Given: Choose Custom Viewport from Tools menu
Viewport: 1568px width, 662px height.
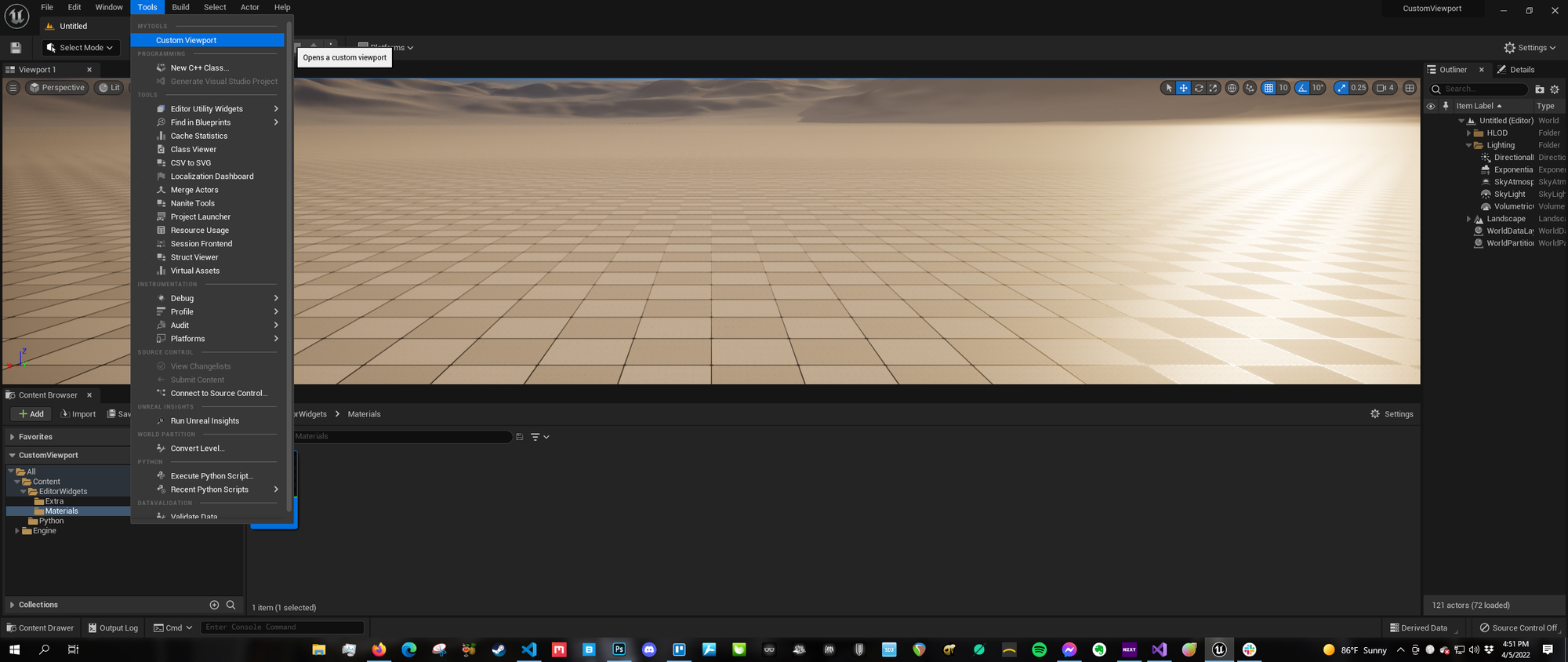Looking at the screenshot, I should pos(207,40).
